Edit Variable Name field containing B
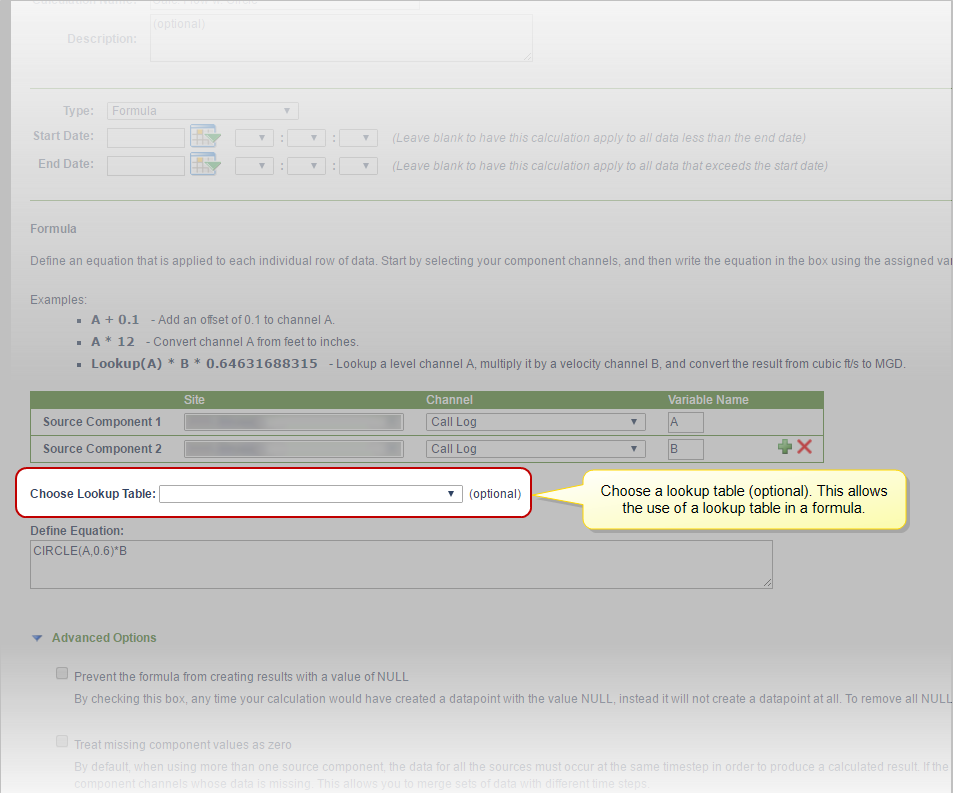 pyautogui.click(x=686, y=449)
